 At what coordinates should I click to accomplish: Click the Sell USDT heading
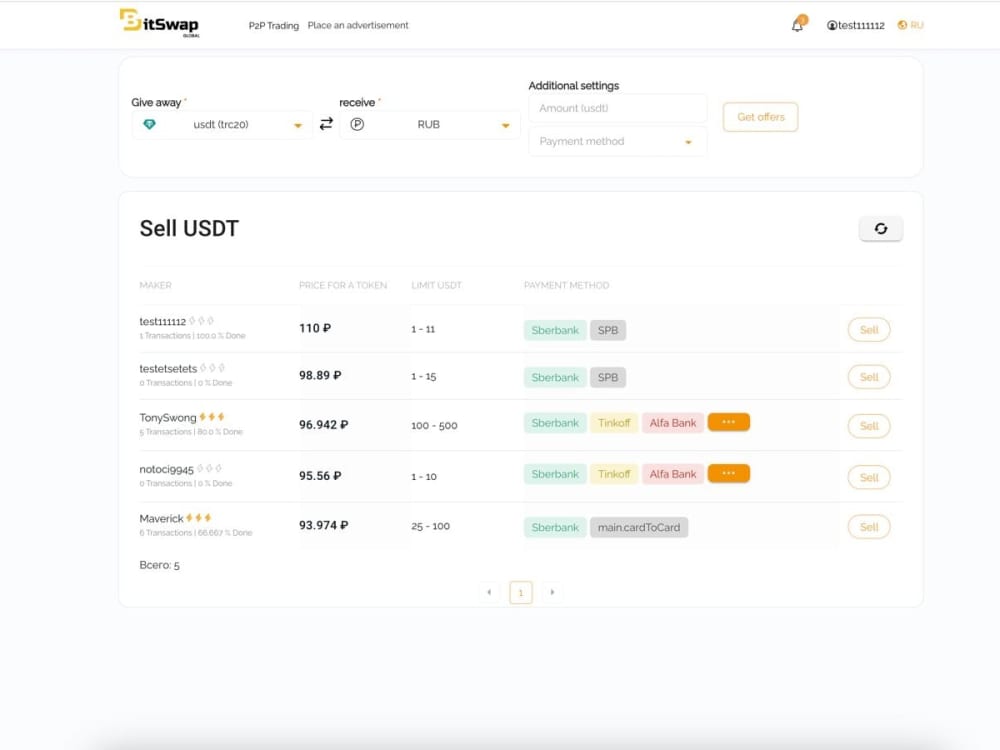pos(189,228)
